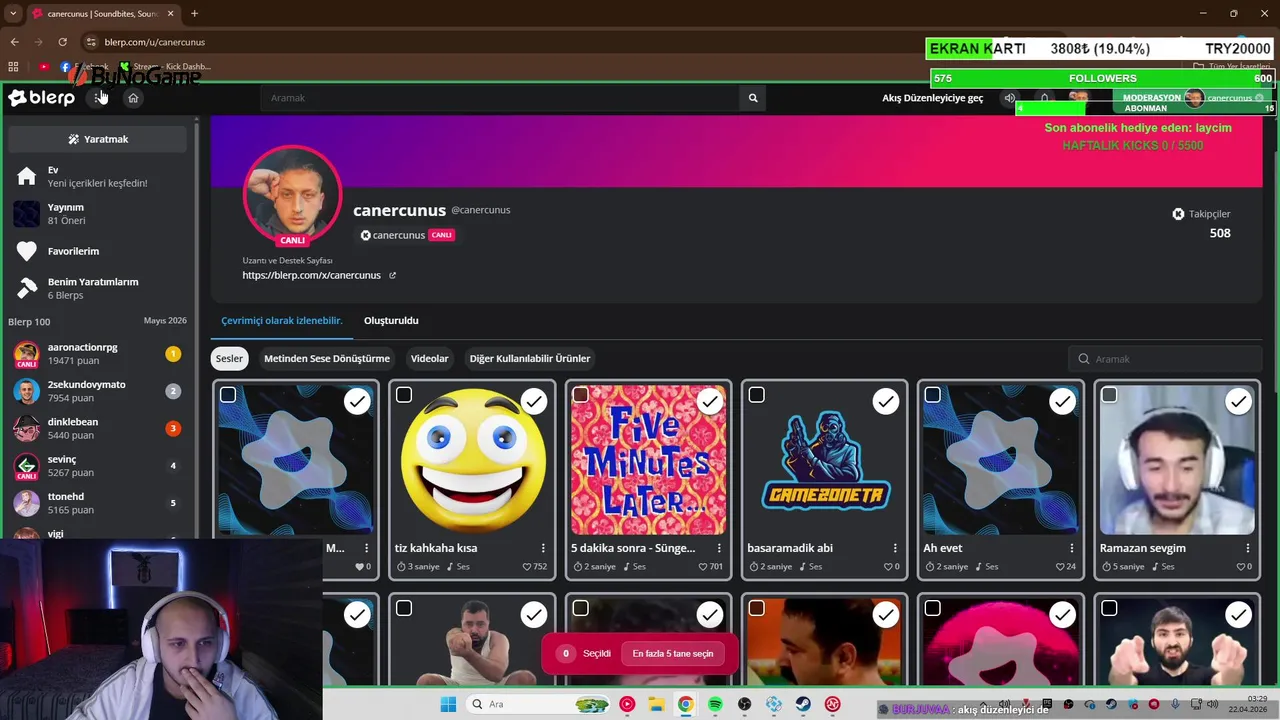Select Metinden Sese Dönüştürme filter
Viewport: 1280px width, 720px height.
pos(327,358)
